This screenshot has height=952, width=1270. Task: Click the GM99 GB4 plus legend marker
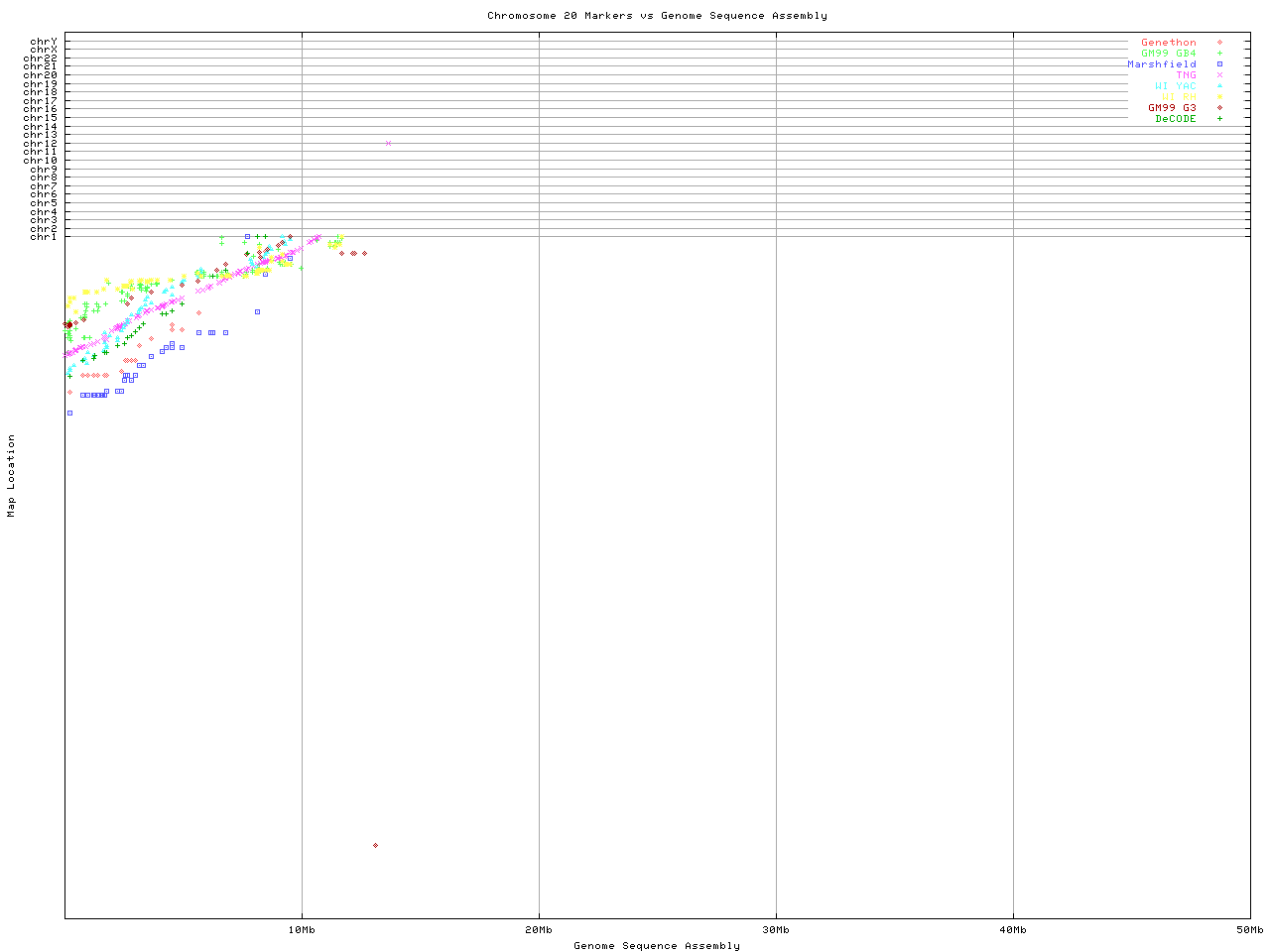click(1219, 54)
